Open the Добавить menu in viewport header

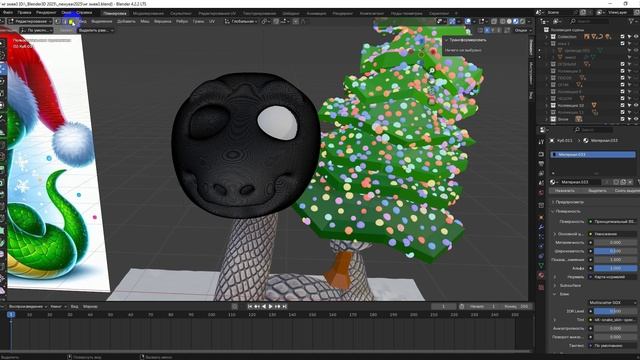pos(126,21)
